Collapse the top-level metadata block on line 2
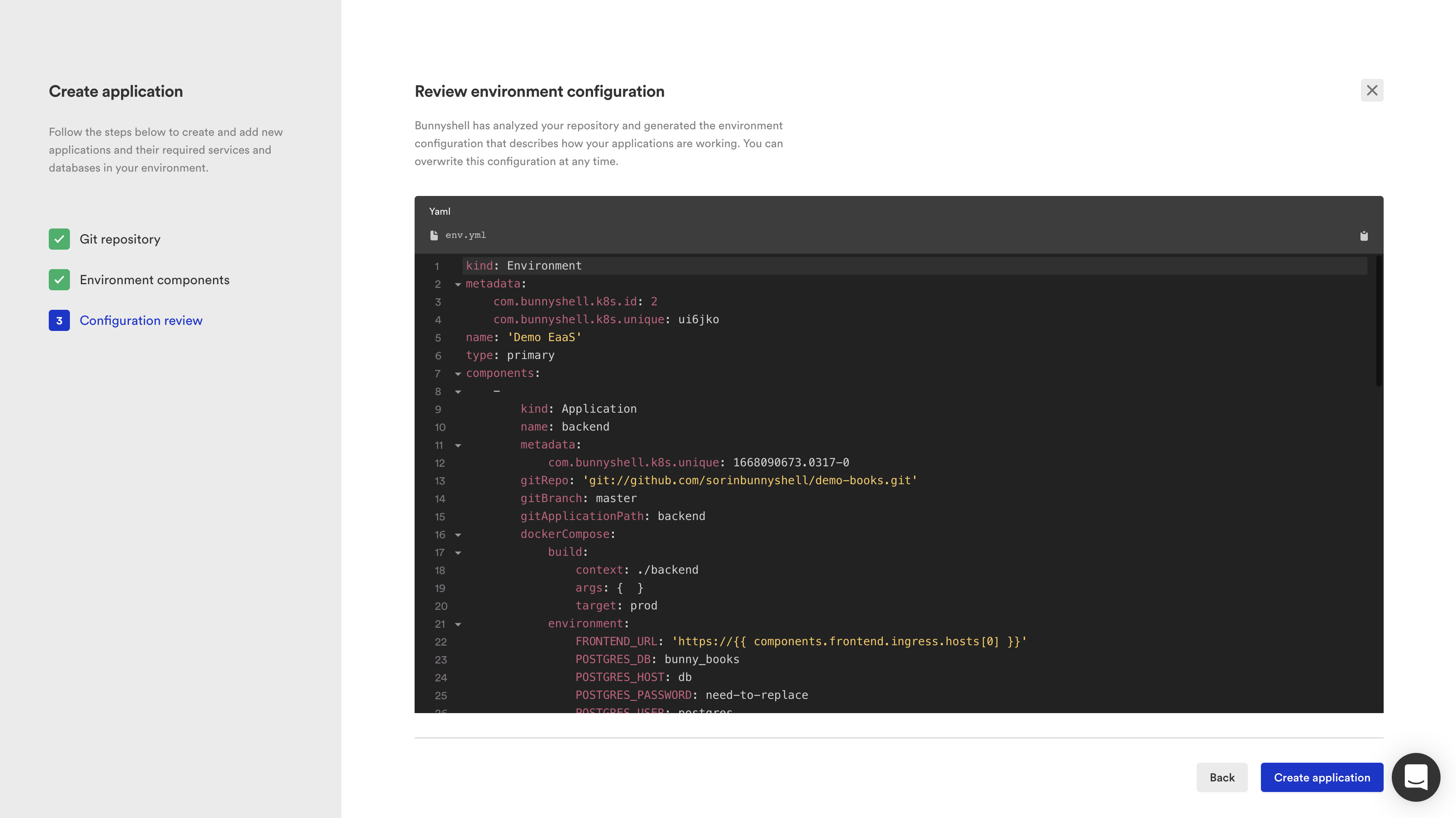This screenshot has width=1456, height=818. click(458, 284)
